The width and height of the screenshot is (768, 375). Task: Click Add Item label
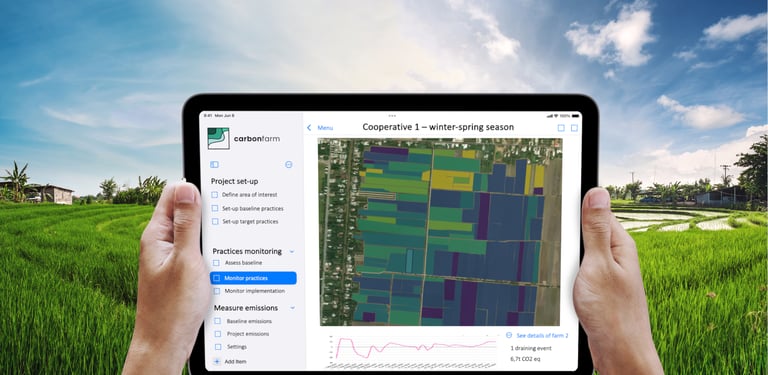(235, 361)
